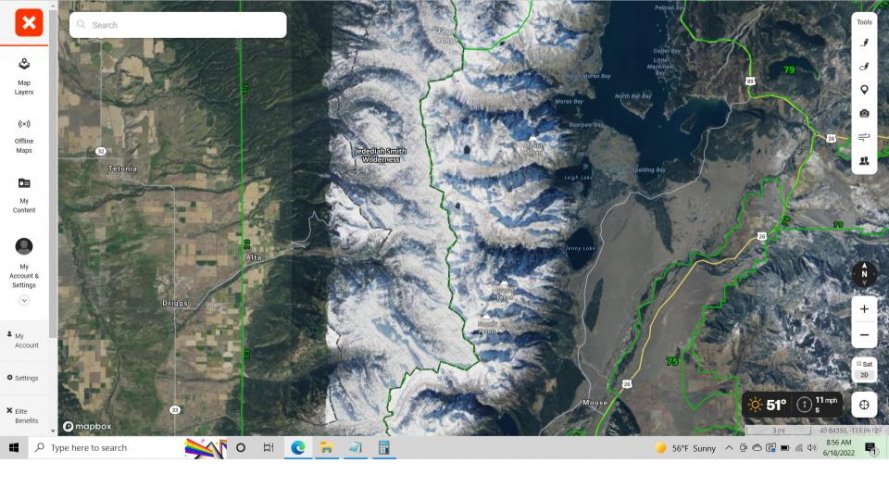Screen dimensions: 889x500
Task: Open Elite Benefits link
Action: 24,416
